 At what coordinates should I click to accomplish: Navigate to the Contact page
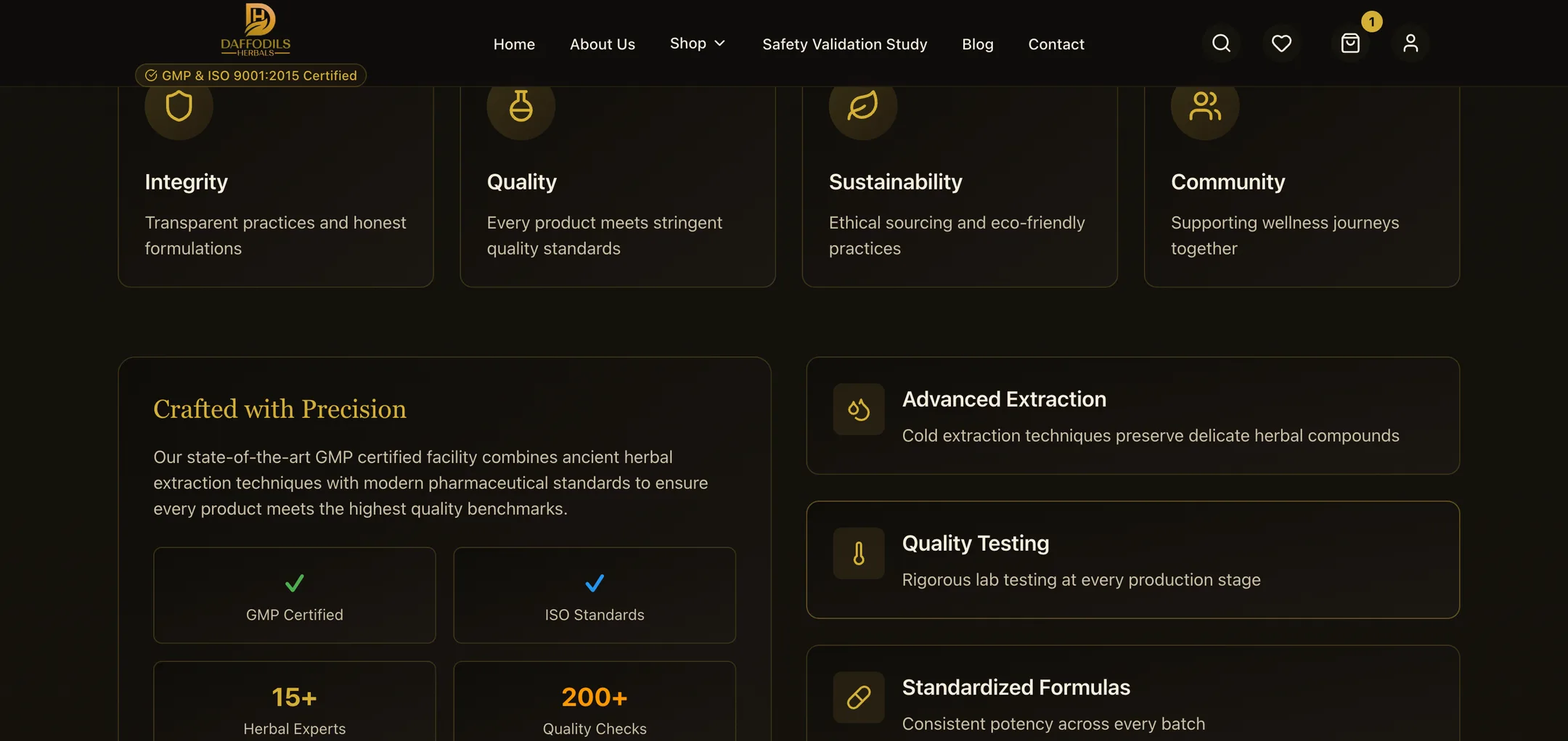[1056, 44]
